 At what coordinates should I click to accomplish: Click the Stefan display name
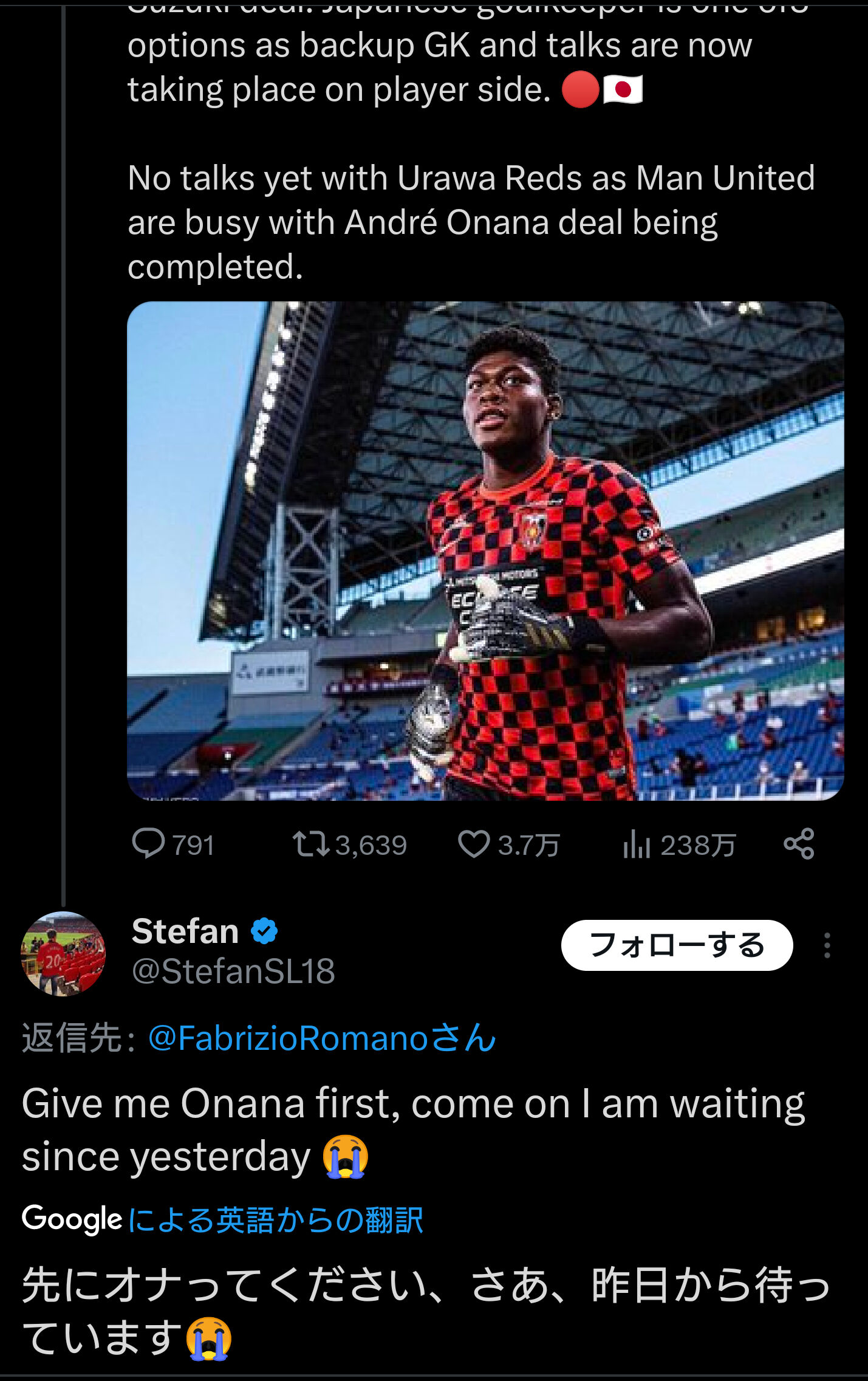(x=185, y=931)
